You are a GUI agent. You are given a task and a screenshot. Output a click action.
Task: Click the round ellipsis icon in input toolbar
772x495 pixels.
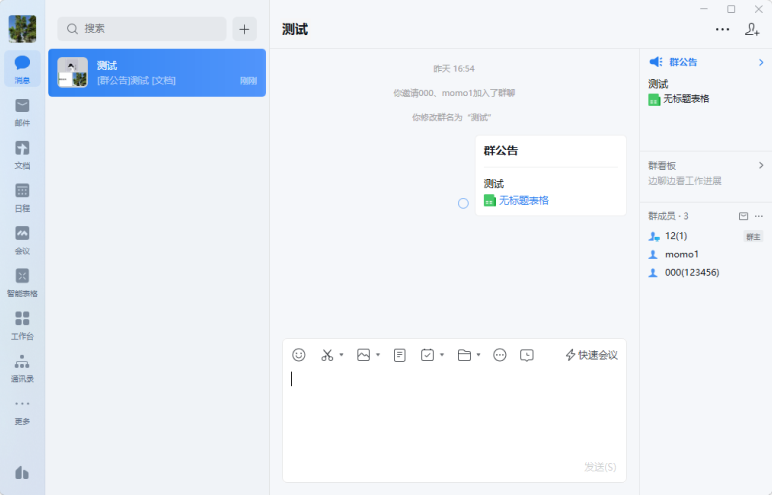pos(500,355)
